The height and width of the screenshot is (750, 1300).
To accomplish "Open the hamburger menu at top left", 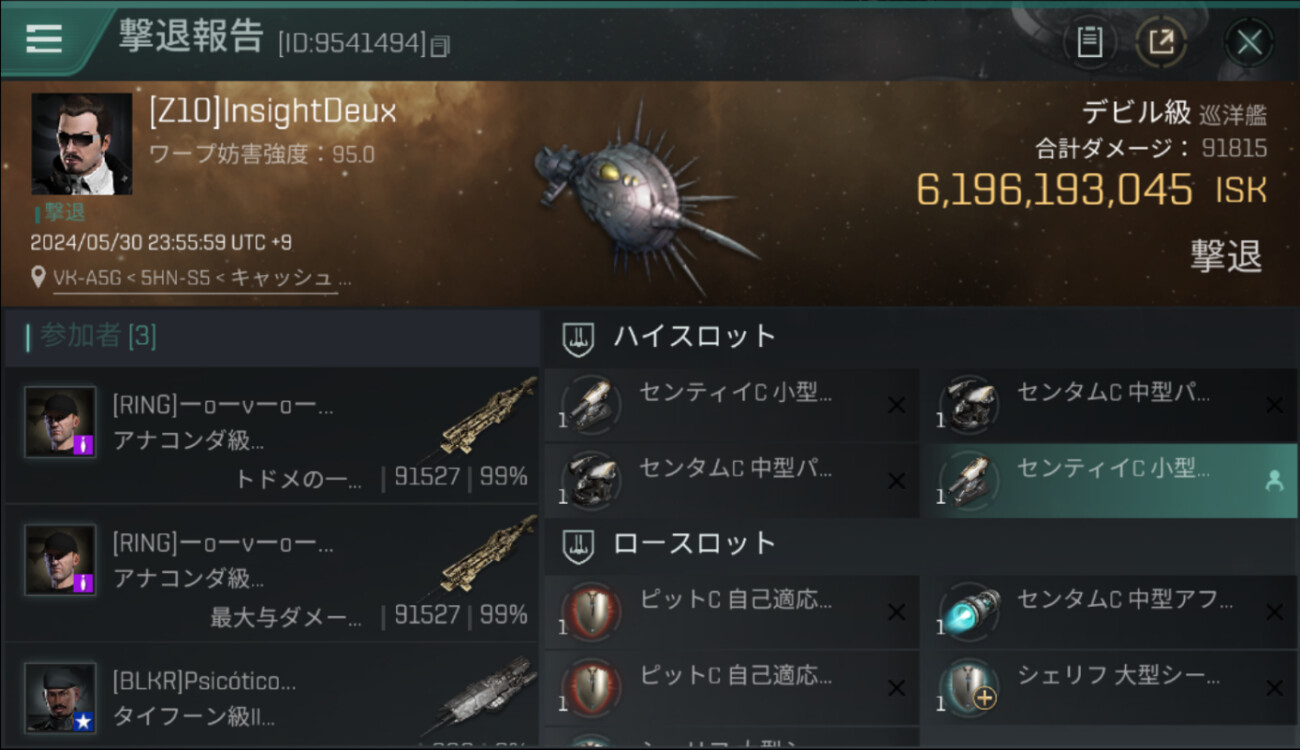I will [x=43, y=40].
